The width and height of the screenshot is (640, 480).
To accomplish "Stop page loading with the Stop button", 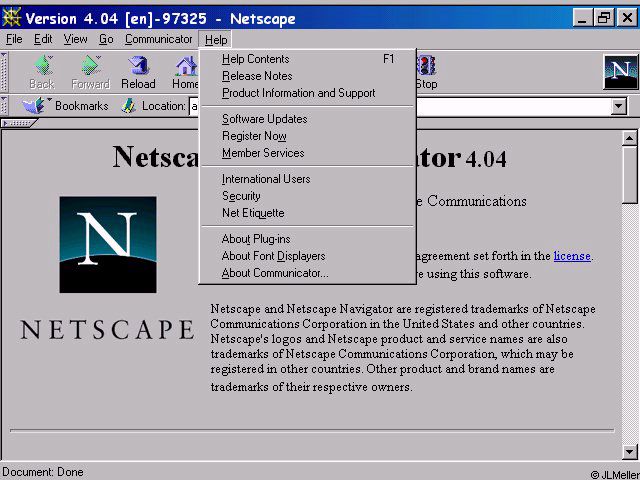I will (427, 72).
